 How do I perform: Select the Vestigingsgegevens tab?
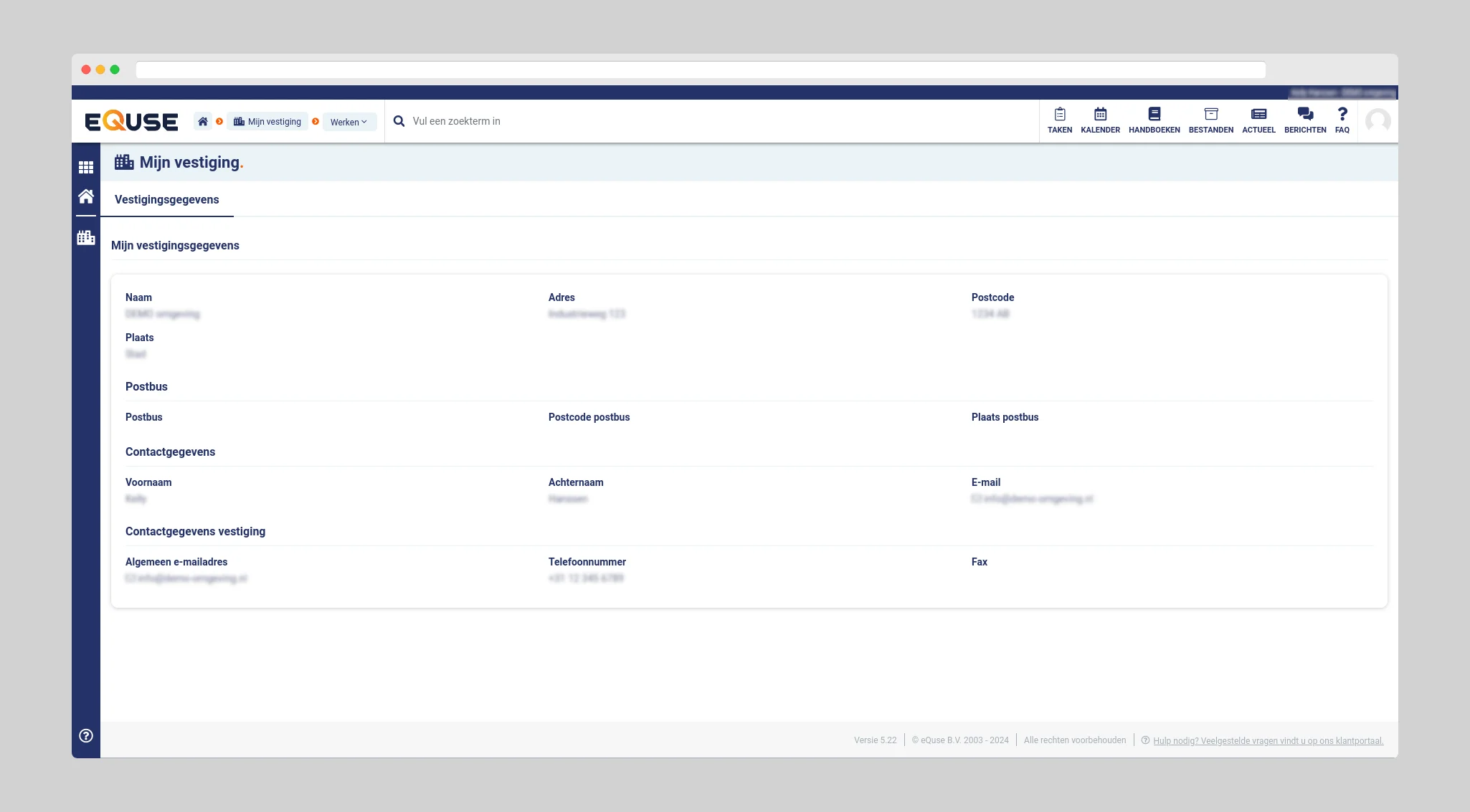tap(166, 199)
